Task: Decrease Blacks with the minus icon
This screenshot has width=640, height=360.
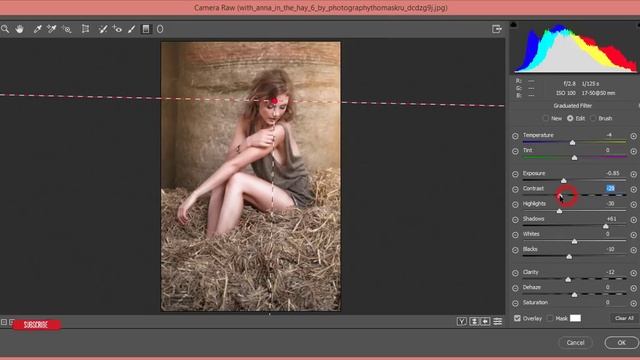Action: point(515,250)
